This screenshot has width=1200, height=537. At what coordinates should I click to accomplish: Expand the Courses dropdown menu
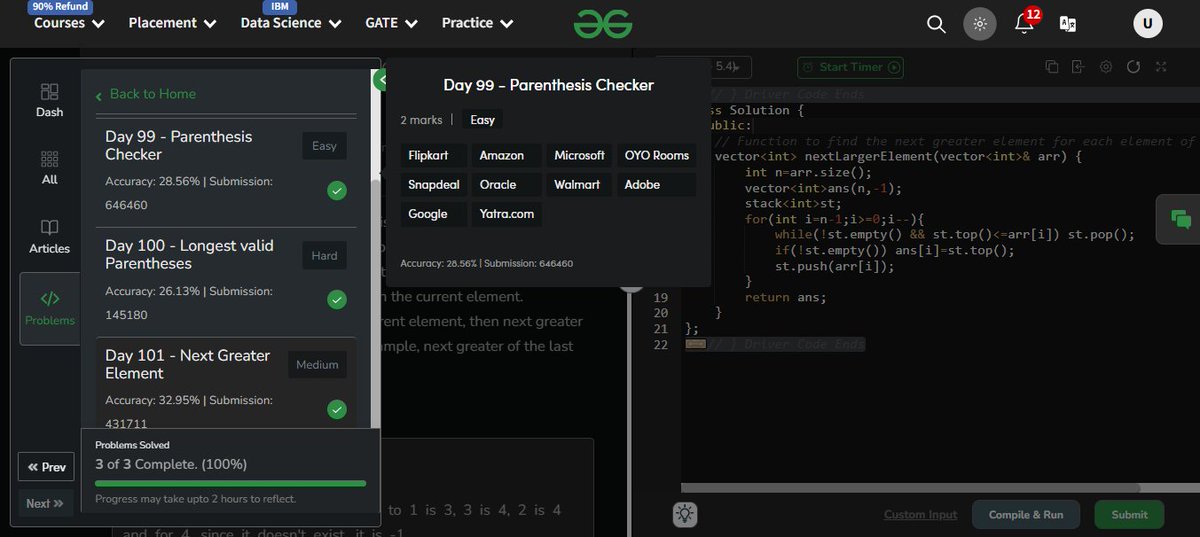click(69, 23)
